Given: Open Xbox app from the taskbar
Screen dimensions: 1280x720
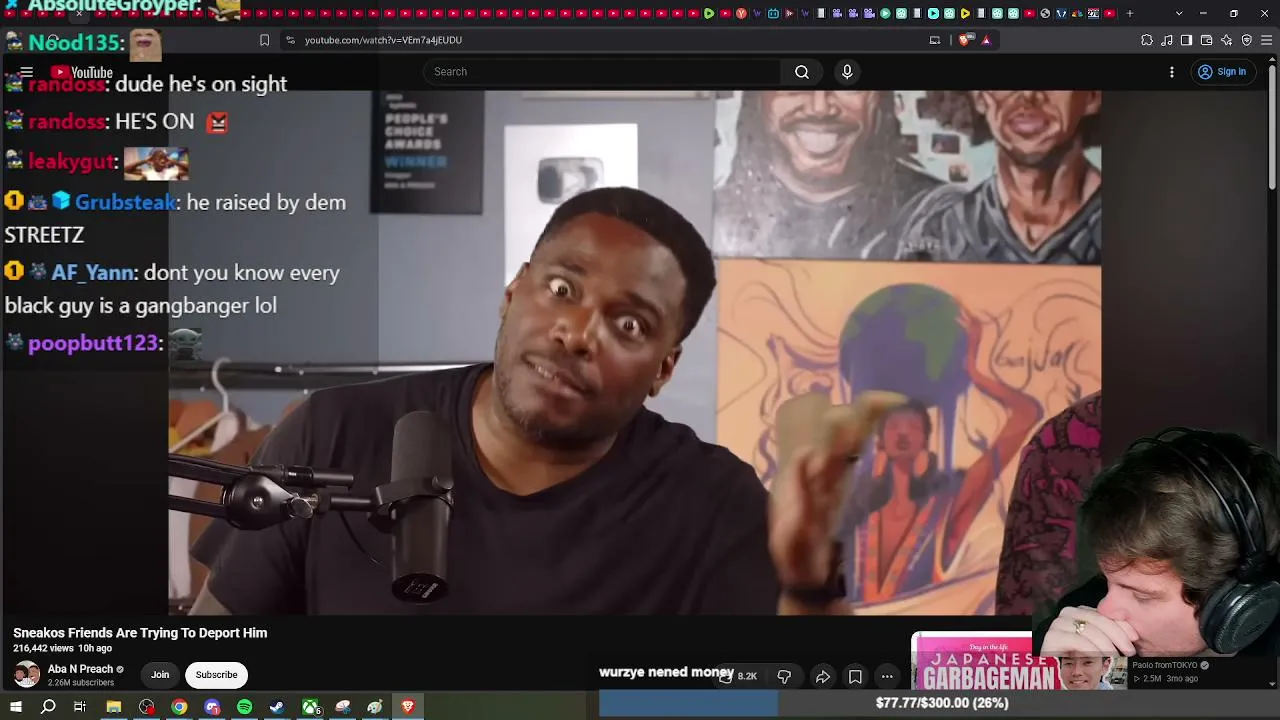Looking at the screenshot, I should click(311, 707).
